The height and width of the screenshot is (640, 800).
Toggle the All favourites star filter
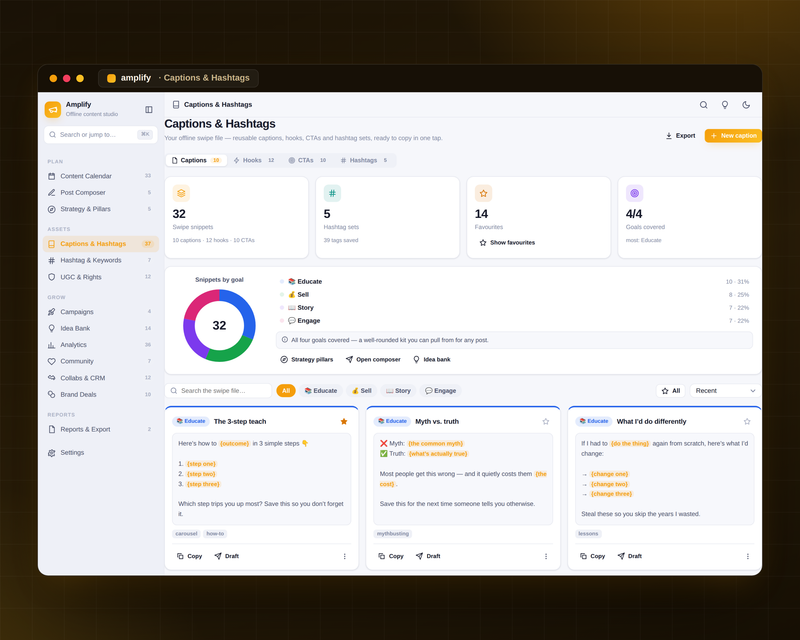pos(670,391)
